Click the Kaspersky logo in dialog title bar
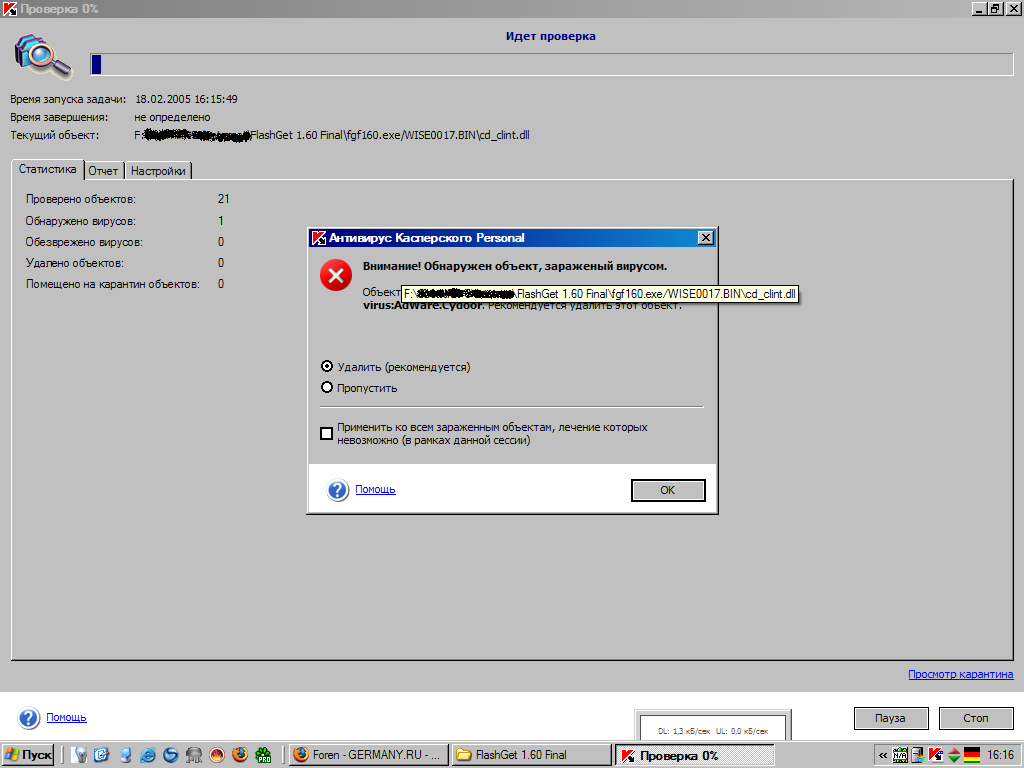Viewport: 1024px width, 768px height. point(318,238)
